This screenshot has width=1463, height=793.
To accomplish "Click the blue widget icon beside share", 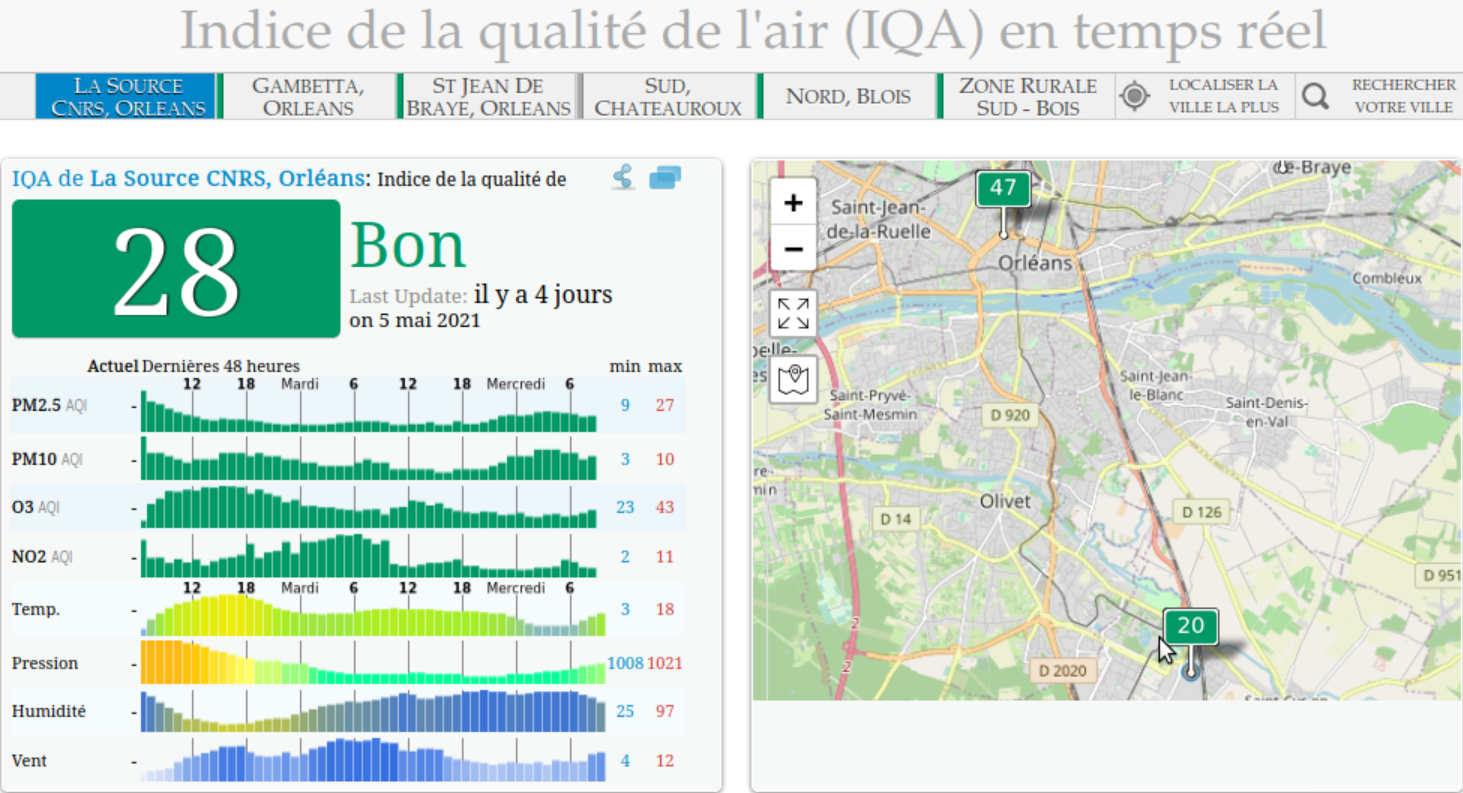I will tap(665, 178).
